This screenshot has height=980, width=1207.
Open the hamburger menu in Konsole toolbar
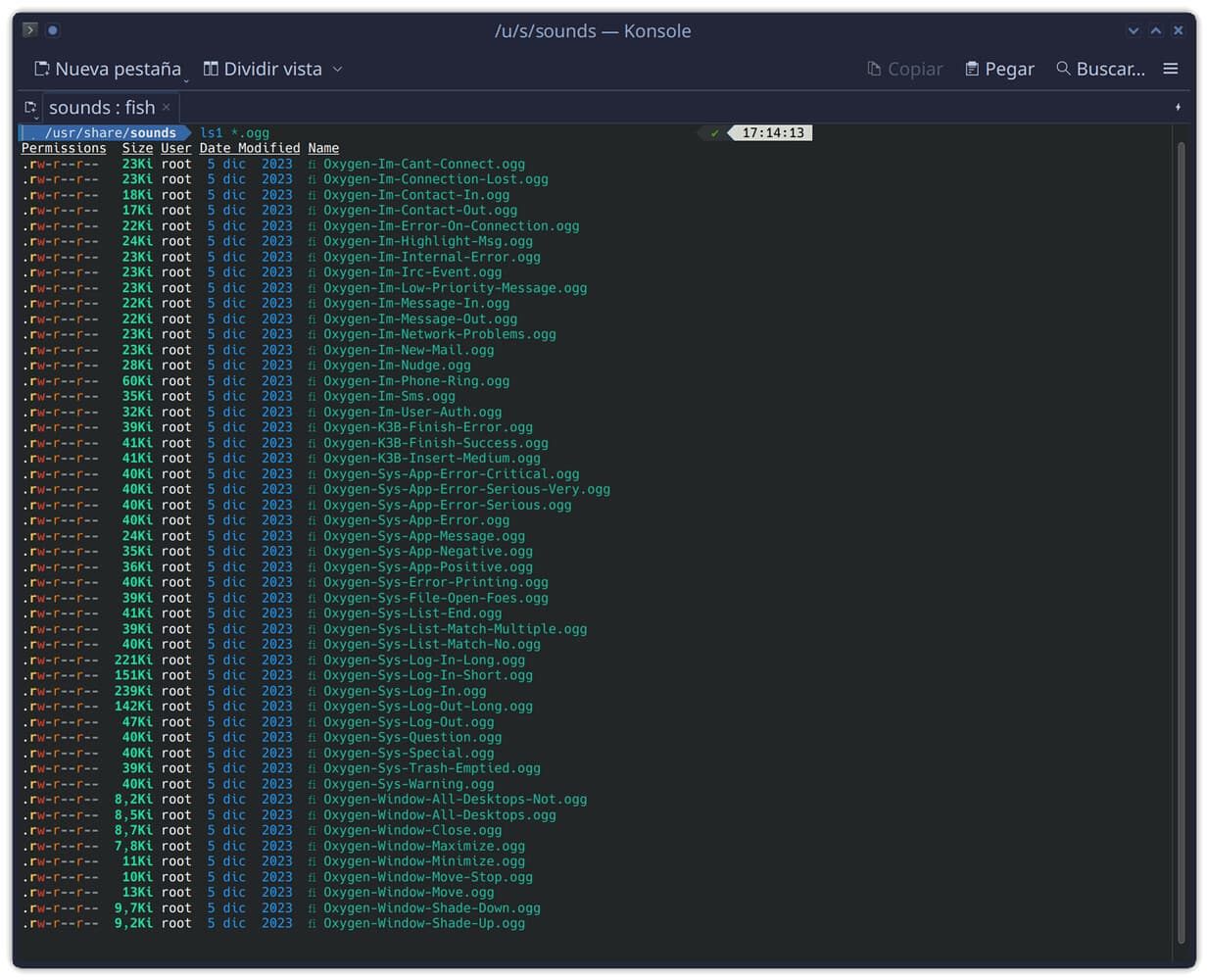[1170, 69]
